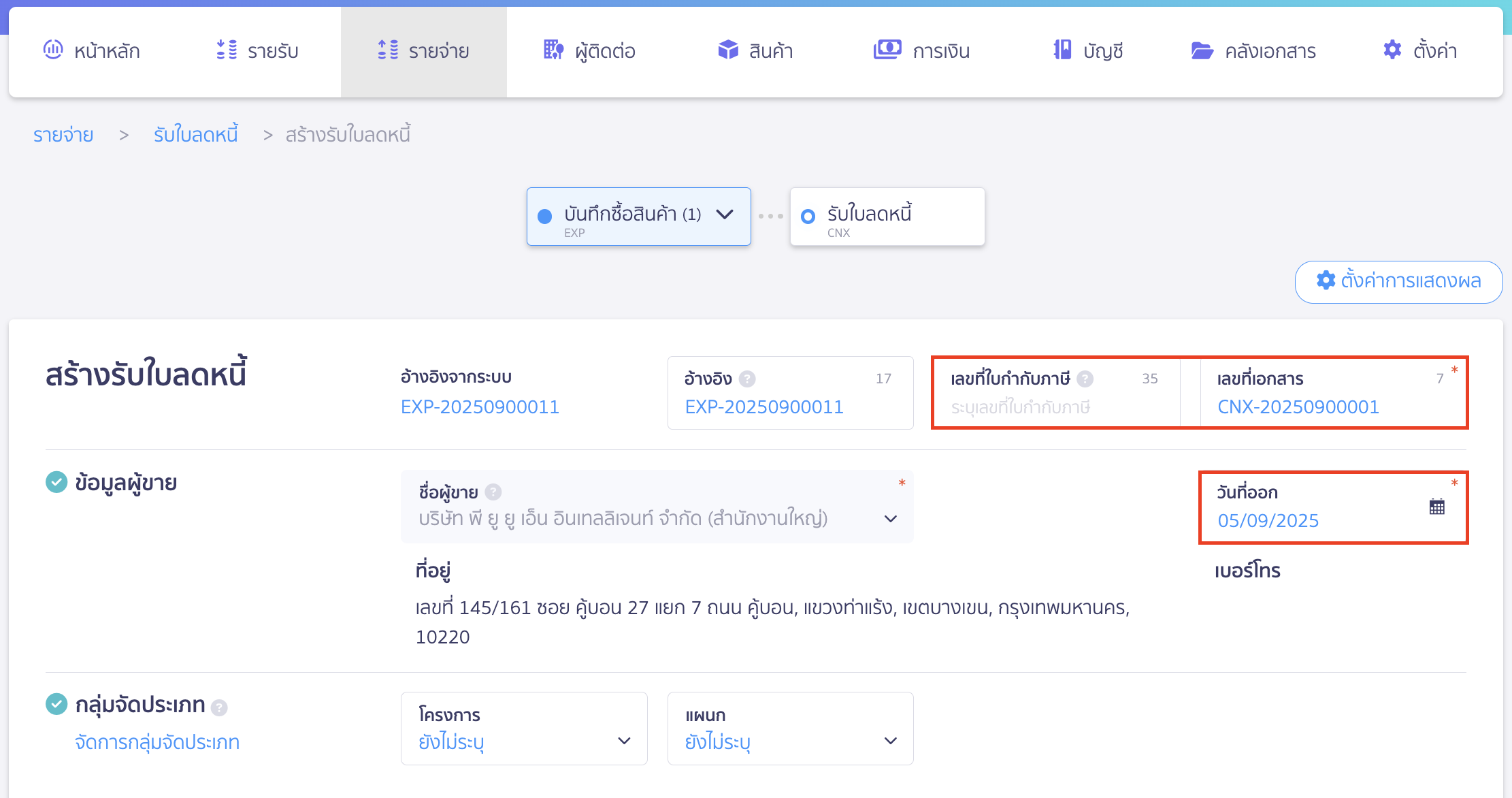Click the กลุ่มจัดประเภท section check icon

[56, 704]
